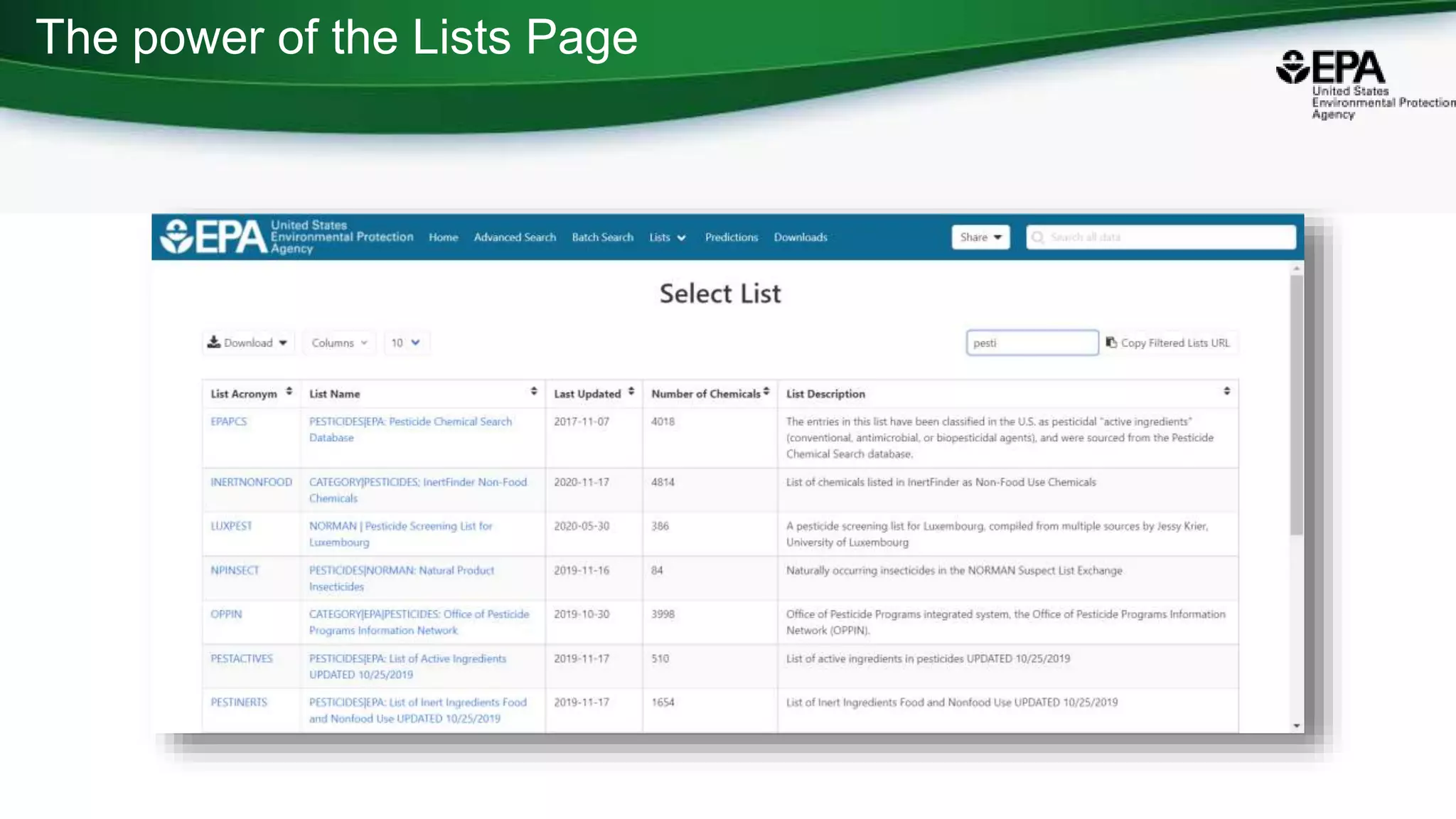Click the list filter field containing pesti
This screenshot has width=1456, height=819.
tap(1031, 343)
